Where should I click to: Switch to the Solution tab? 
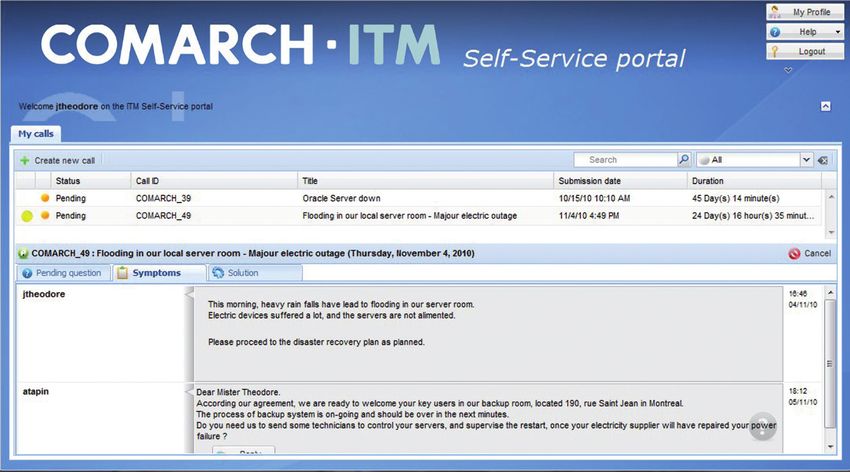coord(255,273)
